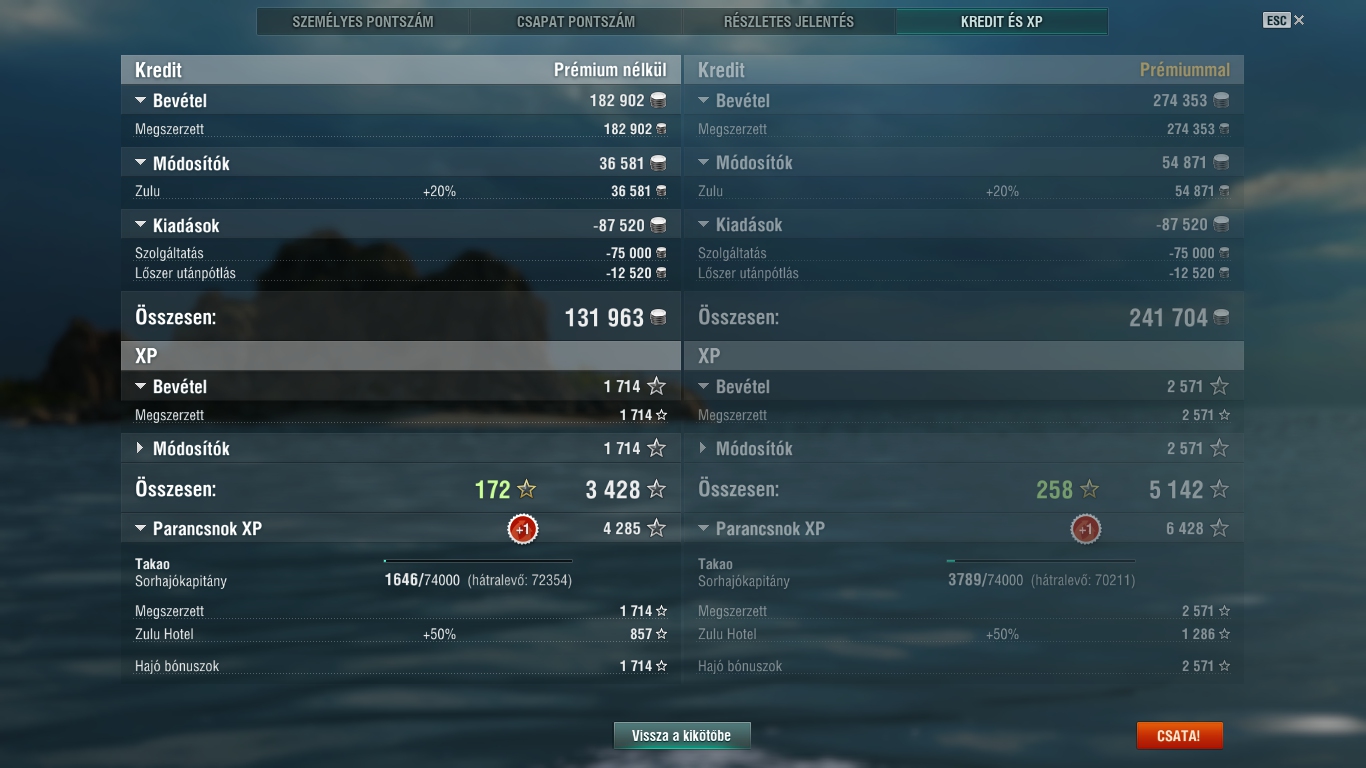Click the X icon next to ESC
The width and height of the screenshot is (1366, 768).
[x=1299, y=20]
